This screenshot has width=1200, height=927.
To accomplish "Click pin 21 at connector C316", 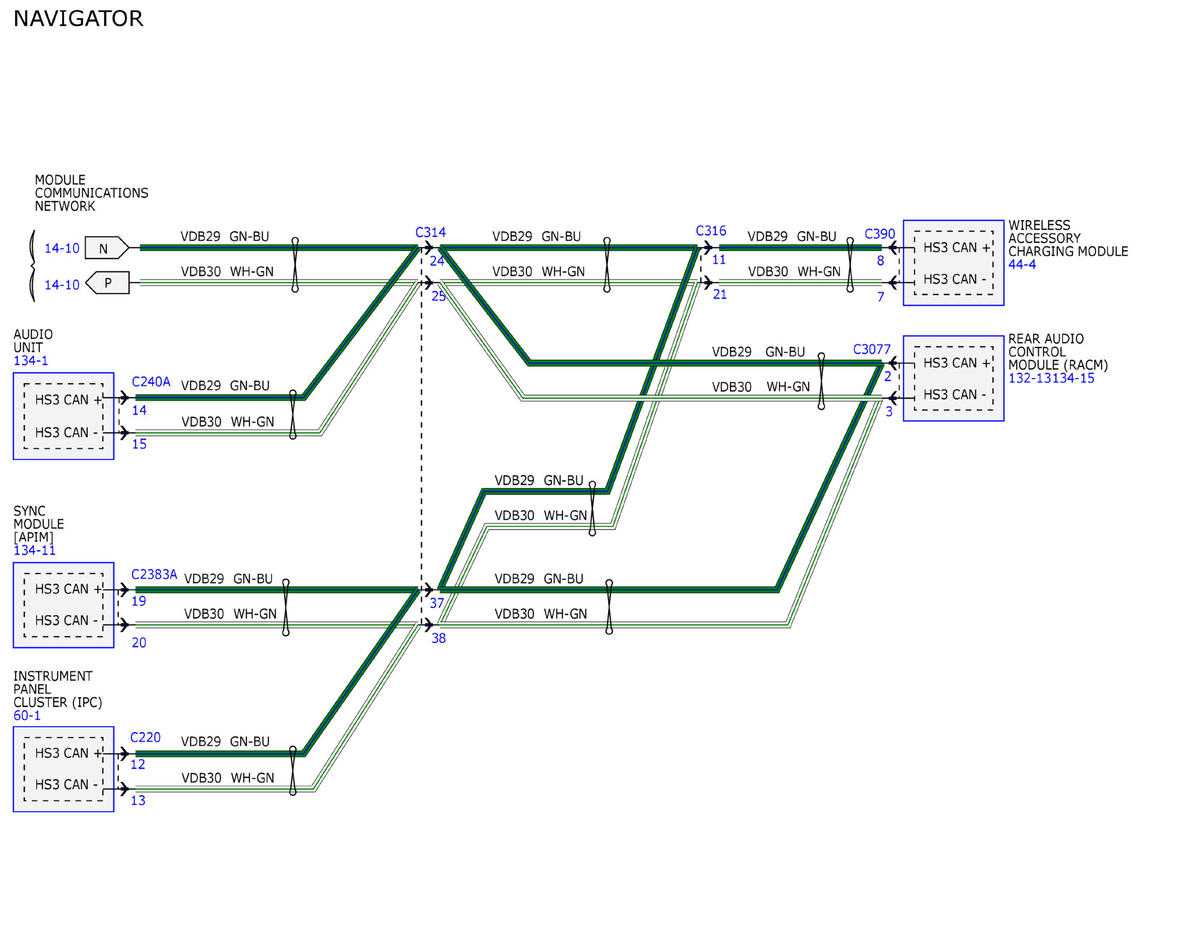I will 720,295.
